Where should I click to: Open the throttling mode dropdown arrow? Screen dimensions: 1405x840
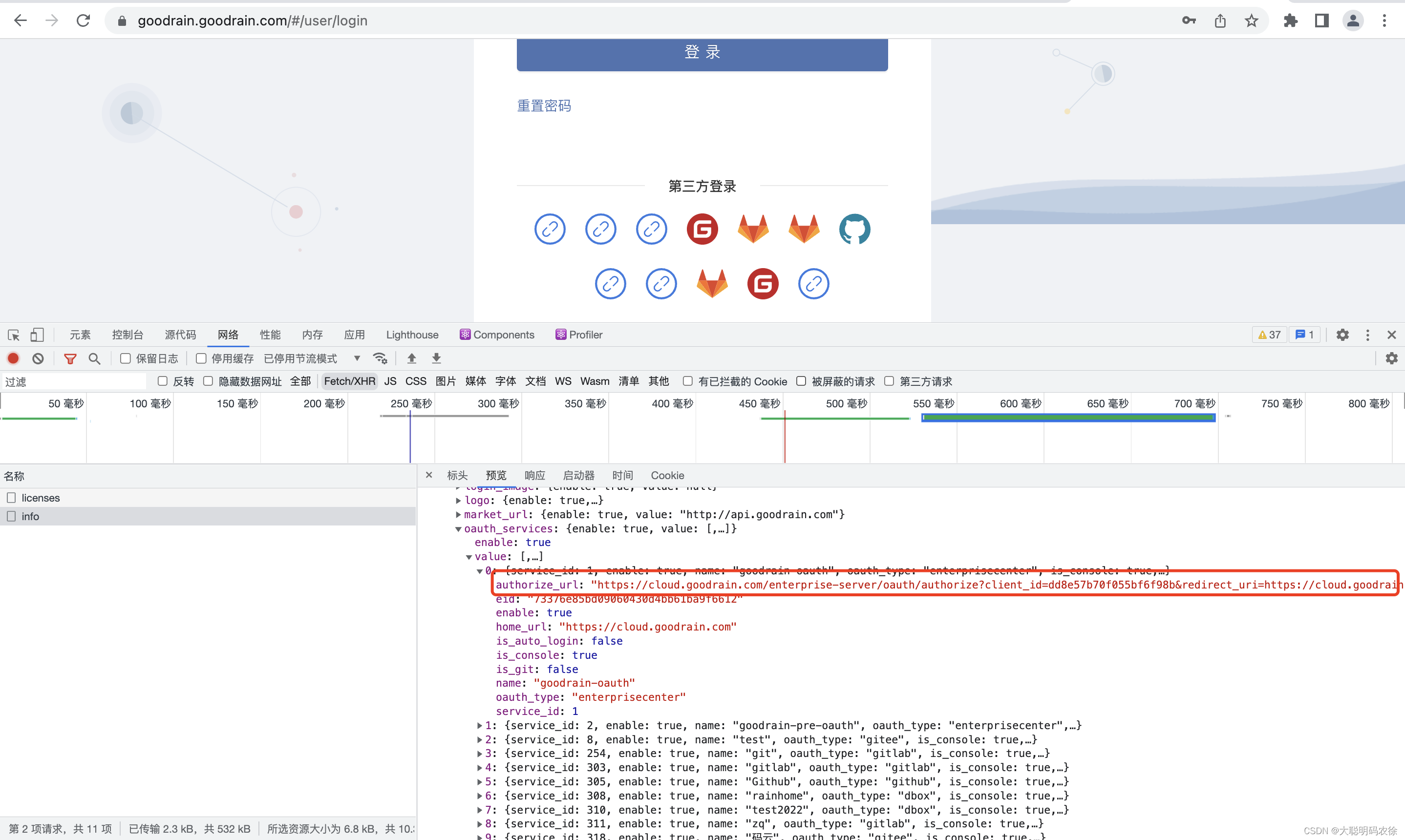tap(357, 358)
